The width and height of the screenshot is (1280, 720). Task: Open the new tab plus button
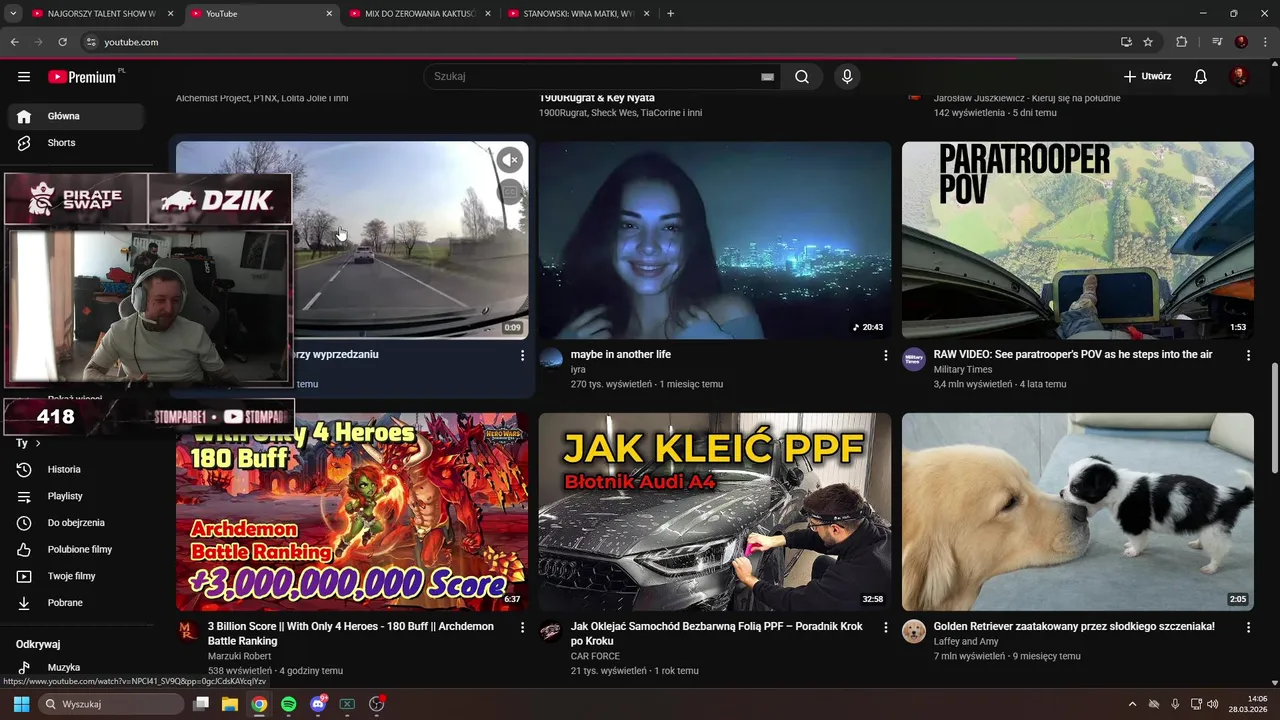[670, 14]
